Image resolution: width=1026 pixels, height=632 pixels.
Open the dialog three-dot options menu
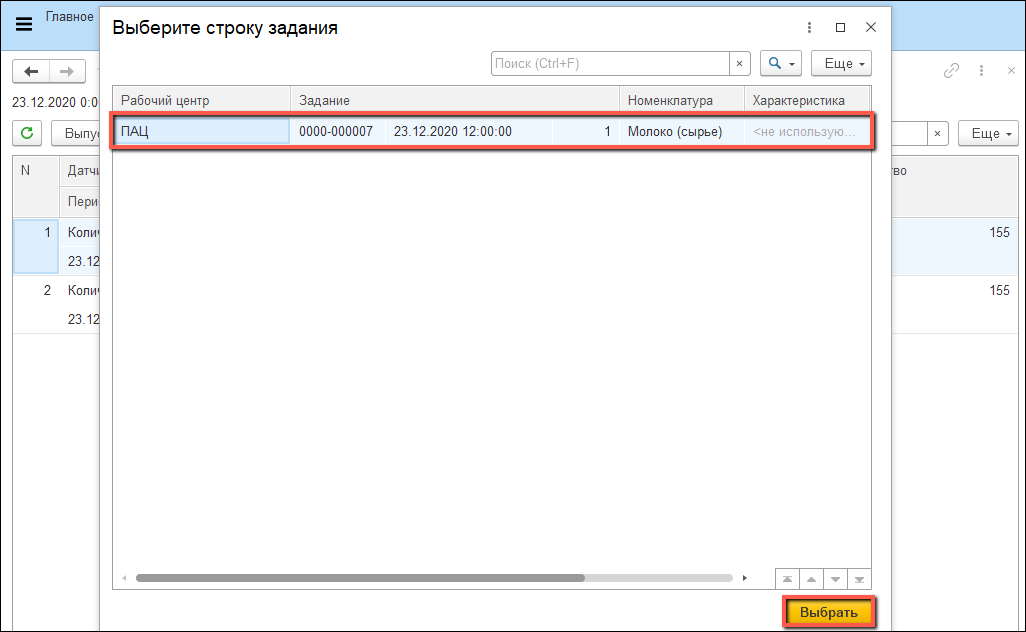pos(809,28)
